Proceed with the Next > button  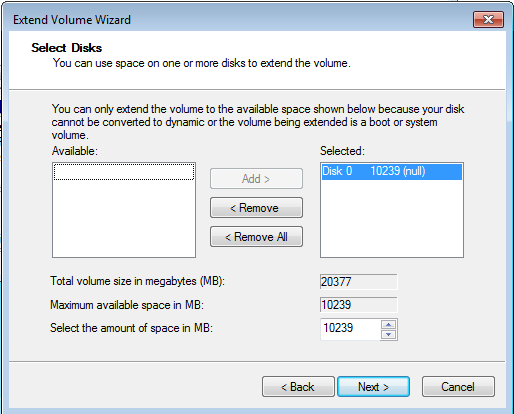coord(373,387)
